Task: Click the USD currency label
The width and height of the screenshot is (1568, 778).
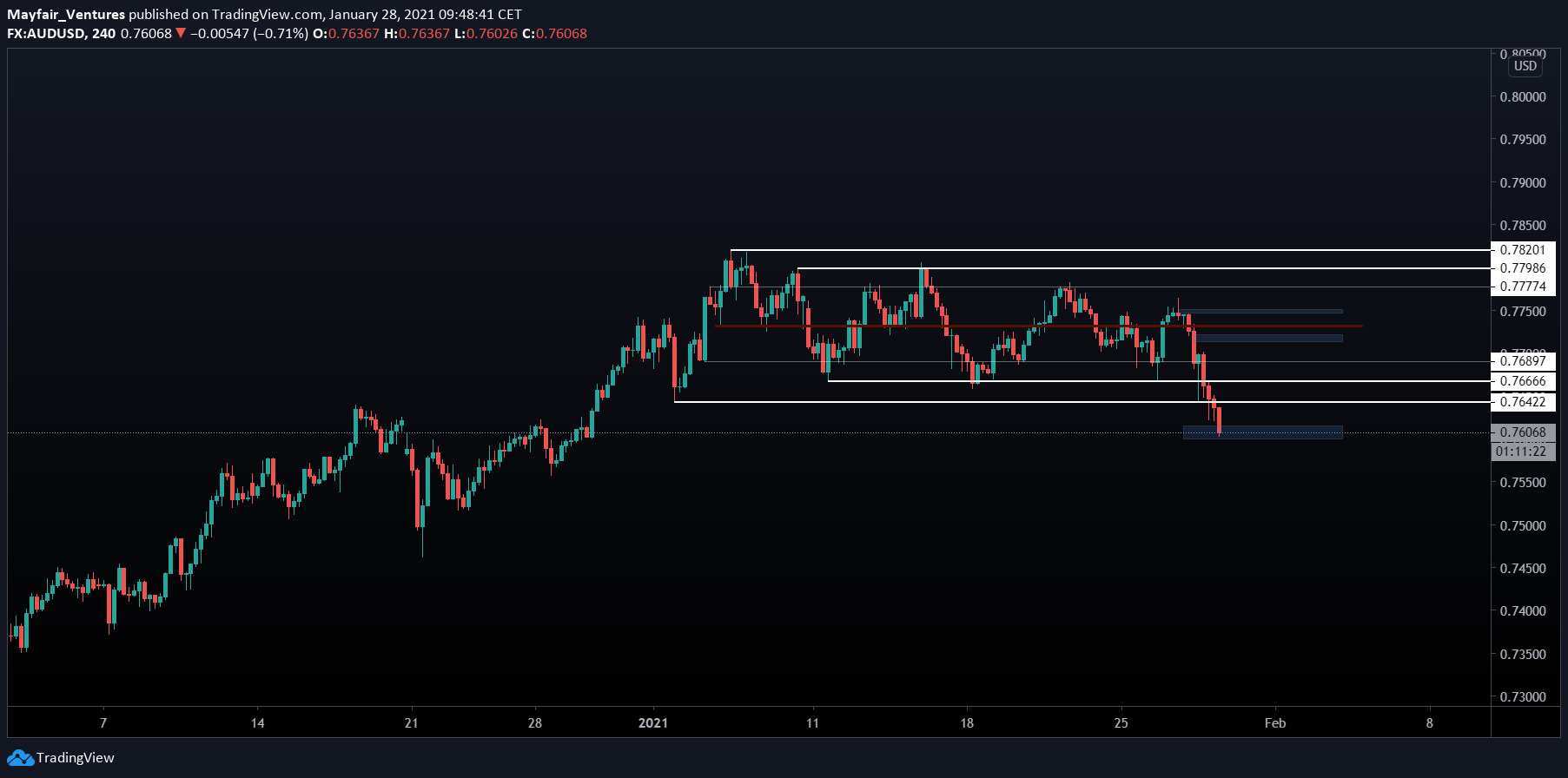Action: coord(1525,66)
